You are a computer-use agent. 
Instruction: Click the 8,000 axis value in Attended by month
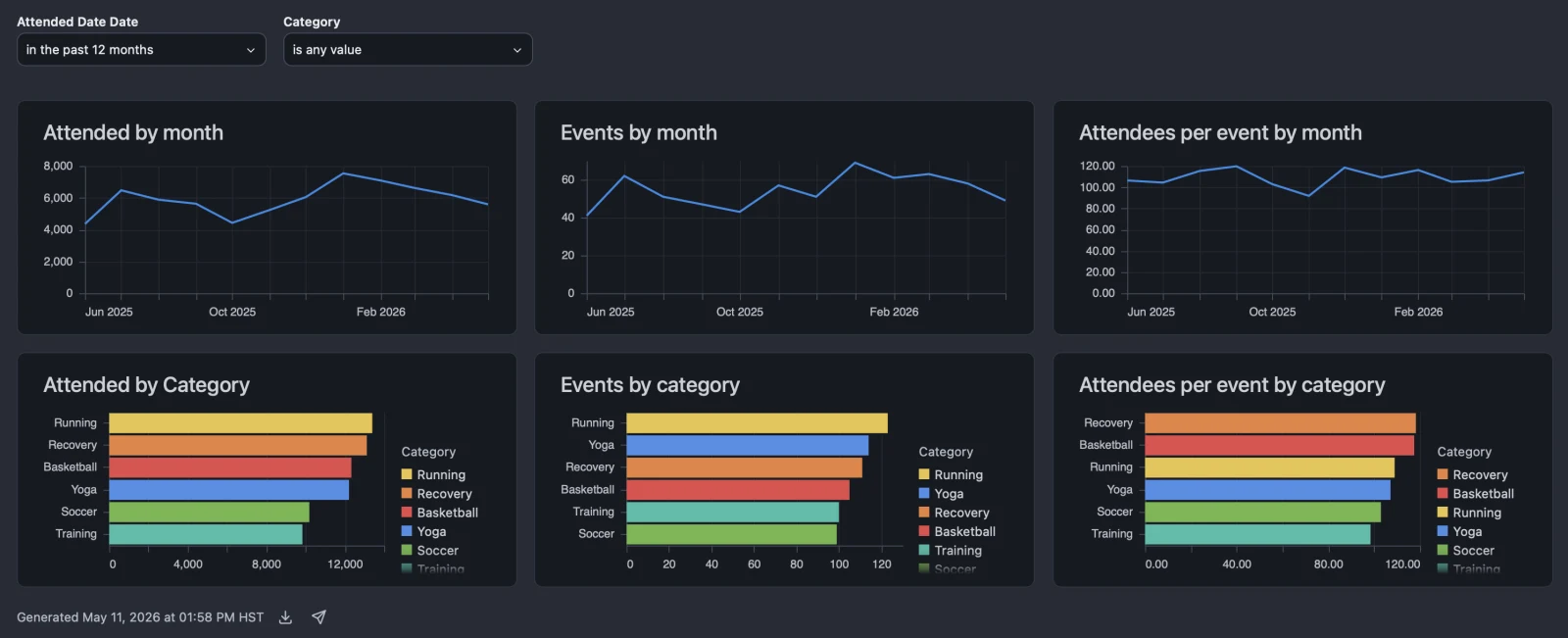58,166
